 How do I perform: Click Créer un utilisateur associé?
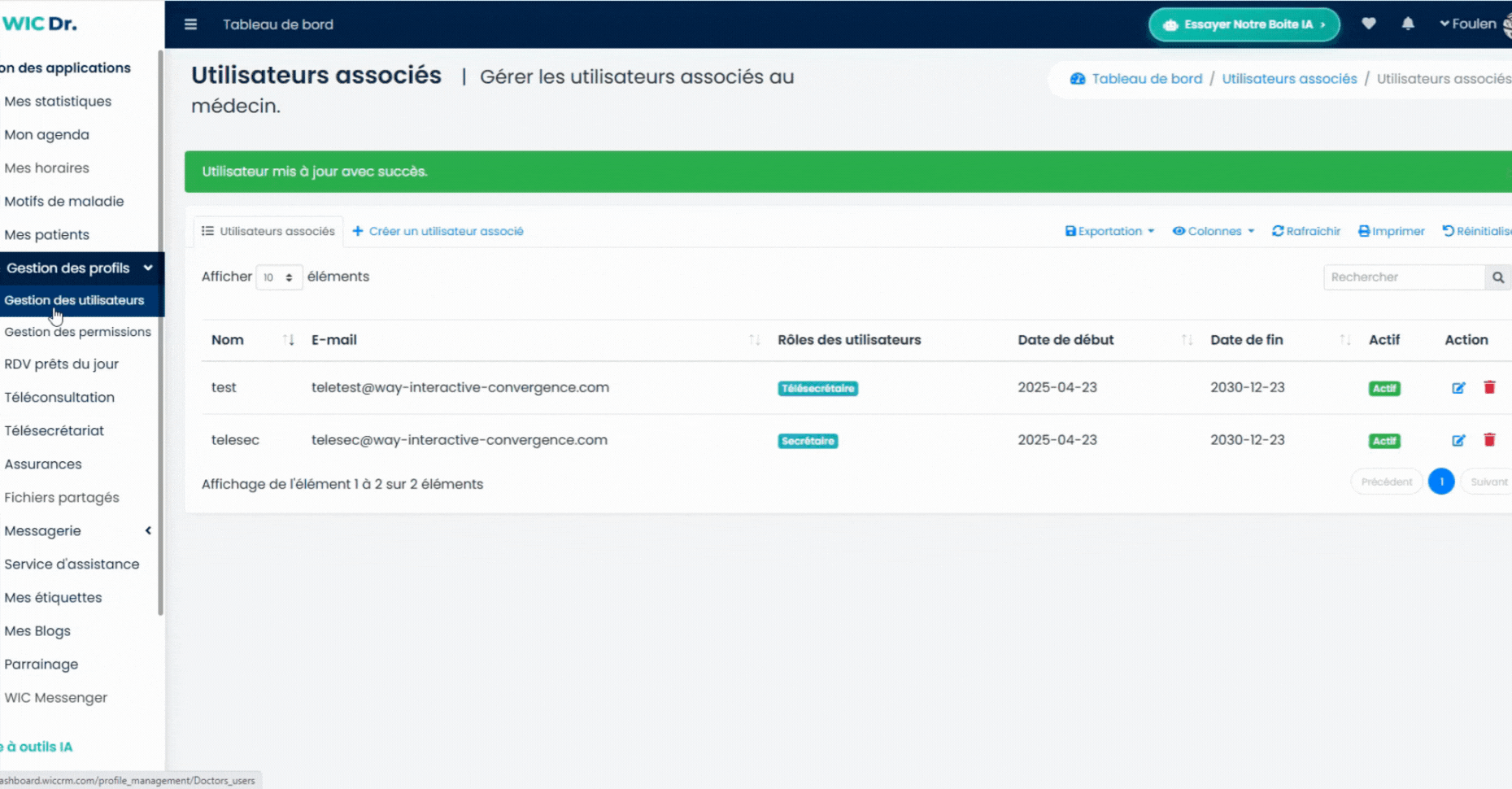tap(438, 231)
